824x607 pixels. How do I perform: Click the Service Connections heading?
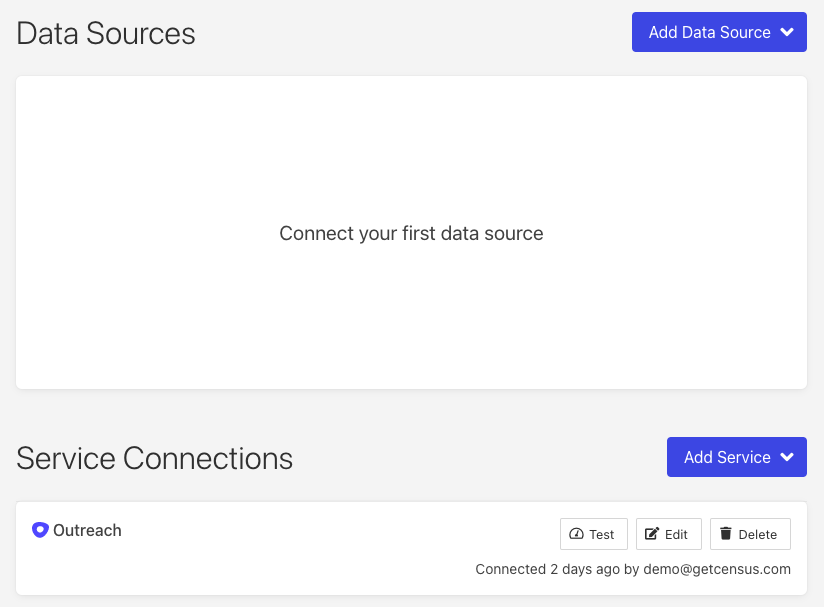point(155,458)
